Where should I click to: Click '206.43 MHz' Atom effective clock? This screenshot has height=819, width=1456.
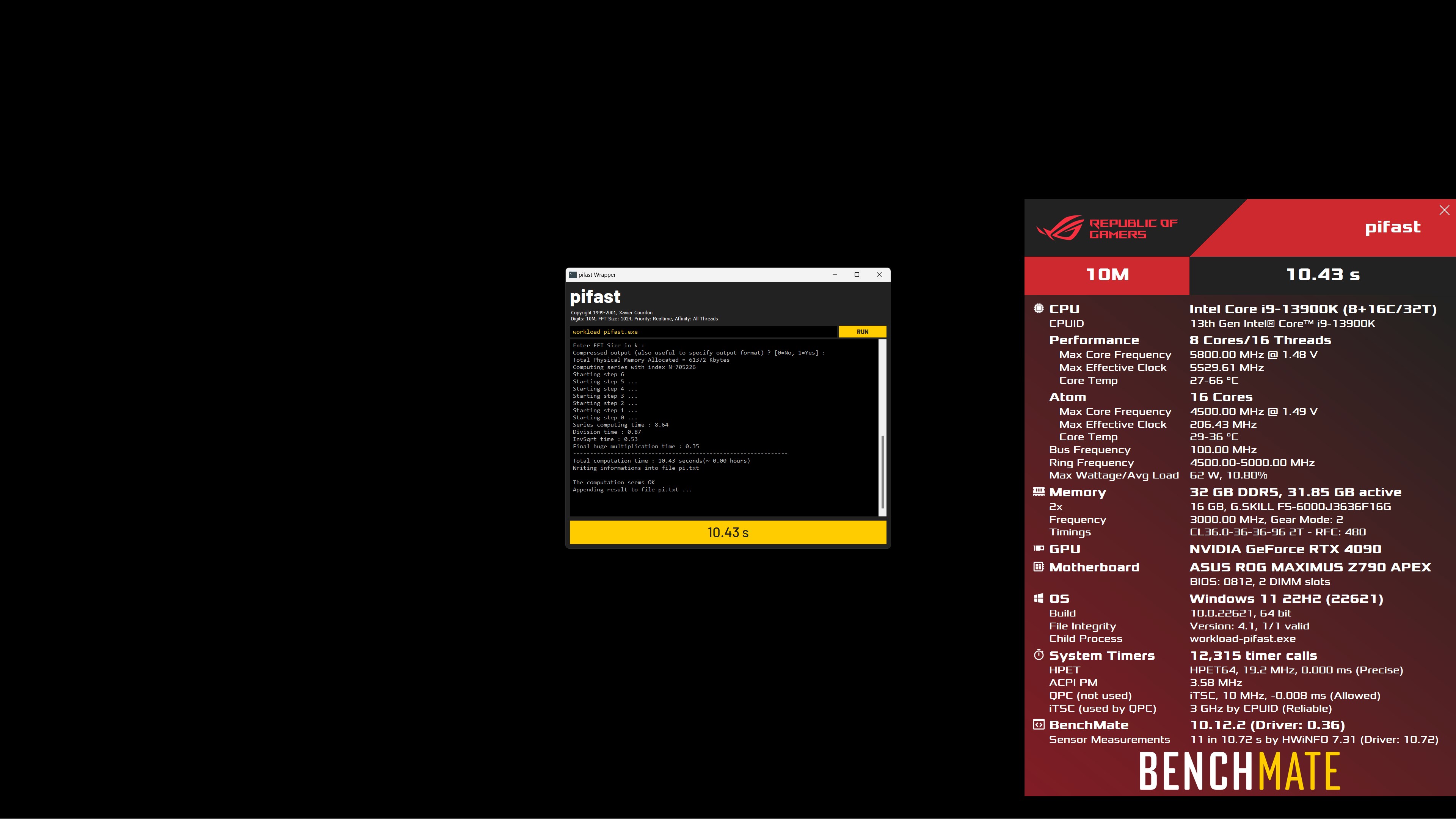tap(1222, 425)
